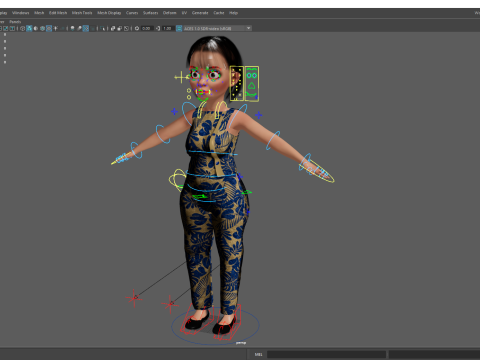Open the Windows menu

[x=21, y=13]
